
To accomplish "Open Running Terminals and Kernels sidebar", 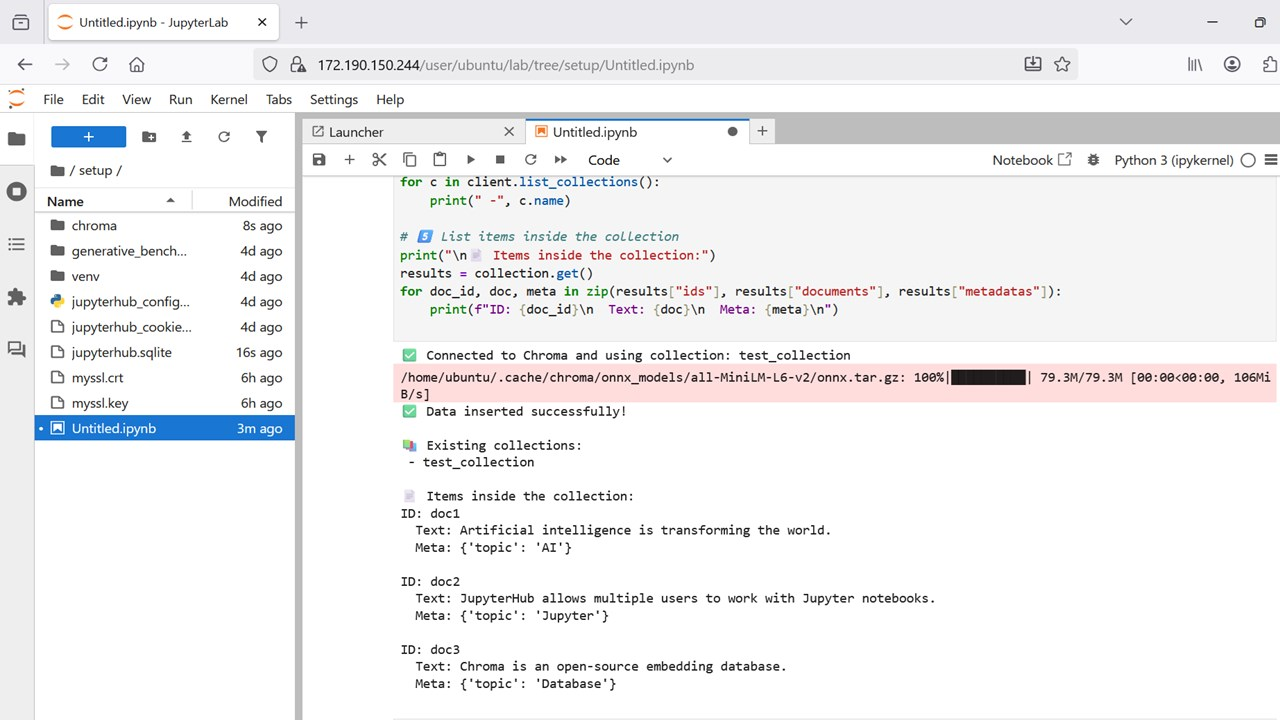I will (16, 191).
